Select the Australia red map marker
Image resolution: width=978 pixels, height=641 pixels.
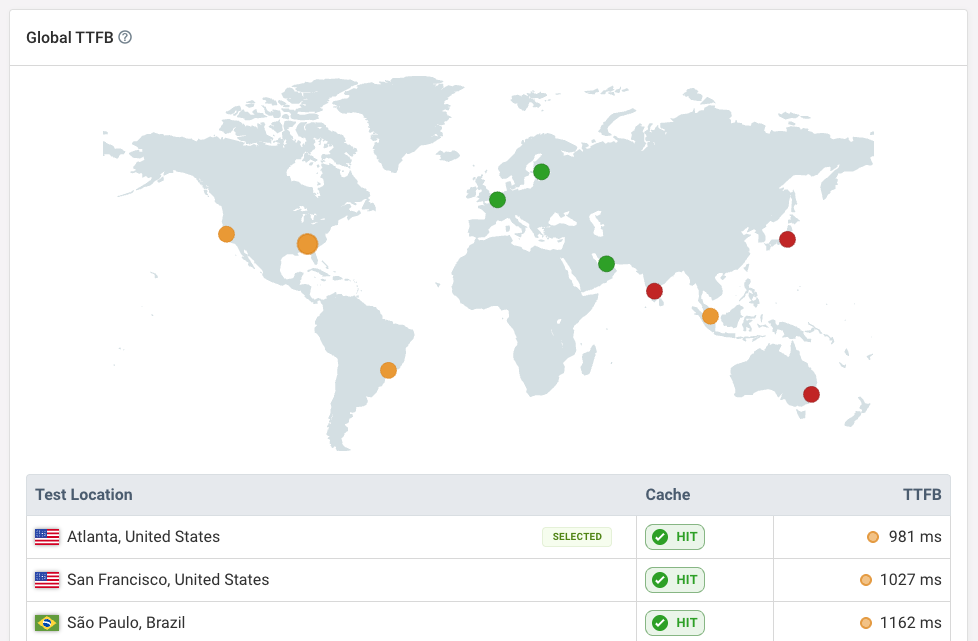tap(811, 394)
